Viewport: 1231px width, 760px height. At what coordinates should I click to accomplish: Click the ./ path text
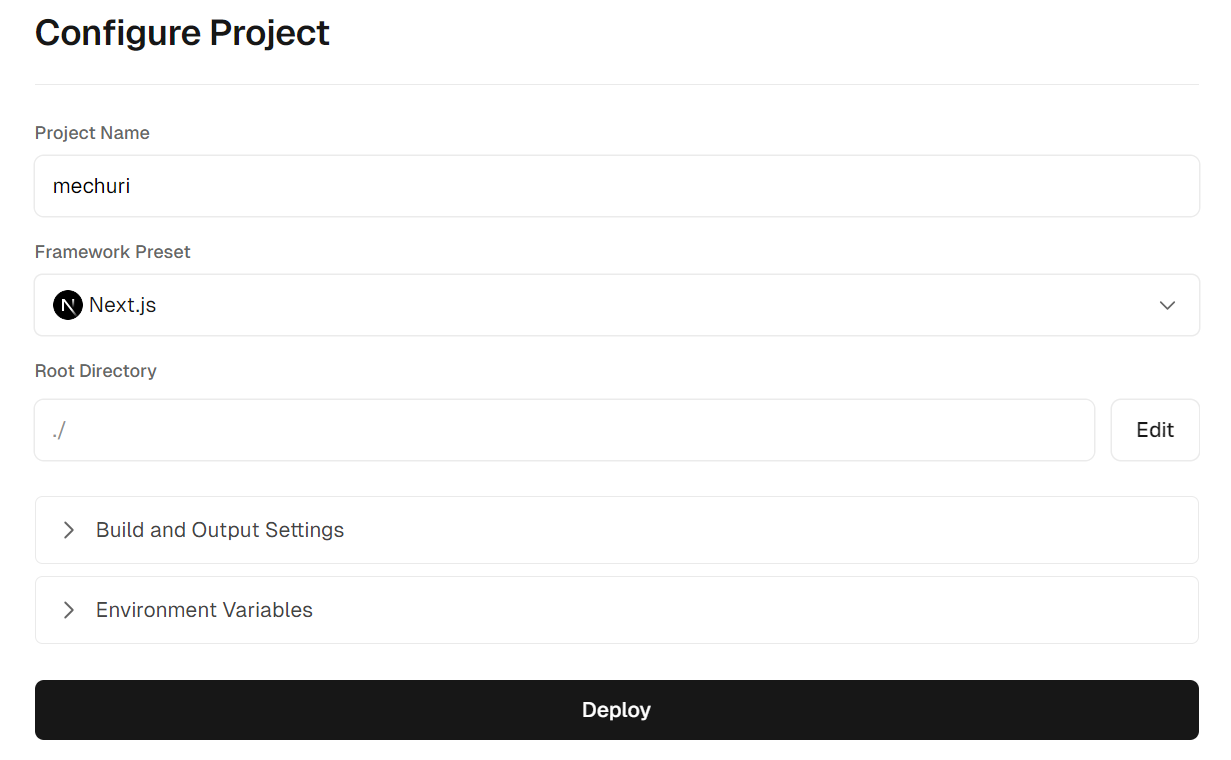[59, 430]
